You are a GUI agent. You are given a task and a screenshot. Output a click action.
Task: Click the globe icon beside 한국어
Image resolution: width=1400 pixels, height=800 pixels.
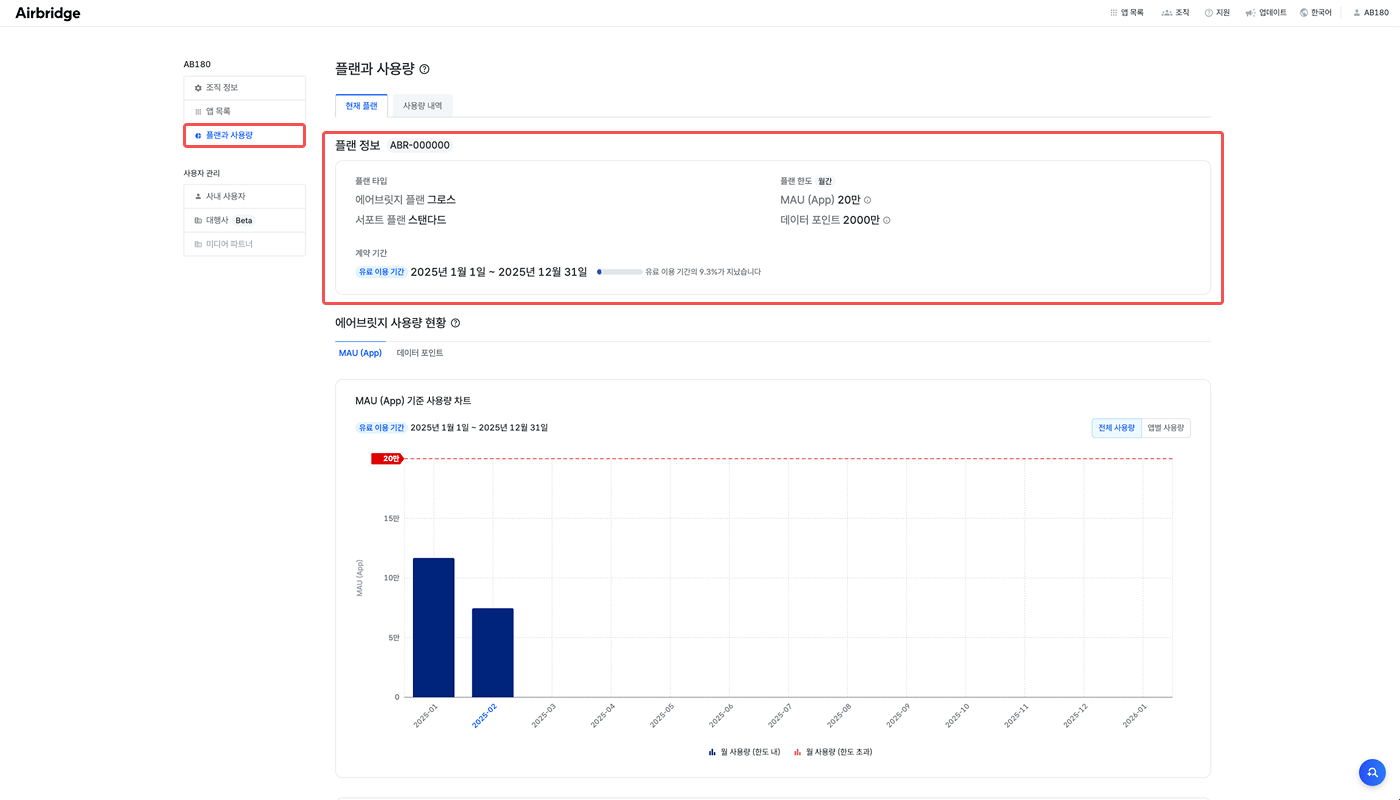tap(1304, 13)
